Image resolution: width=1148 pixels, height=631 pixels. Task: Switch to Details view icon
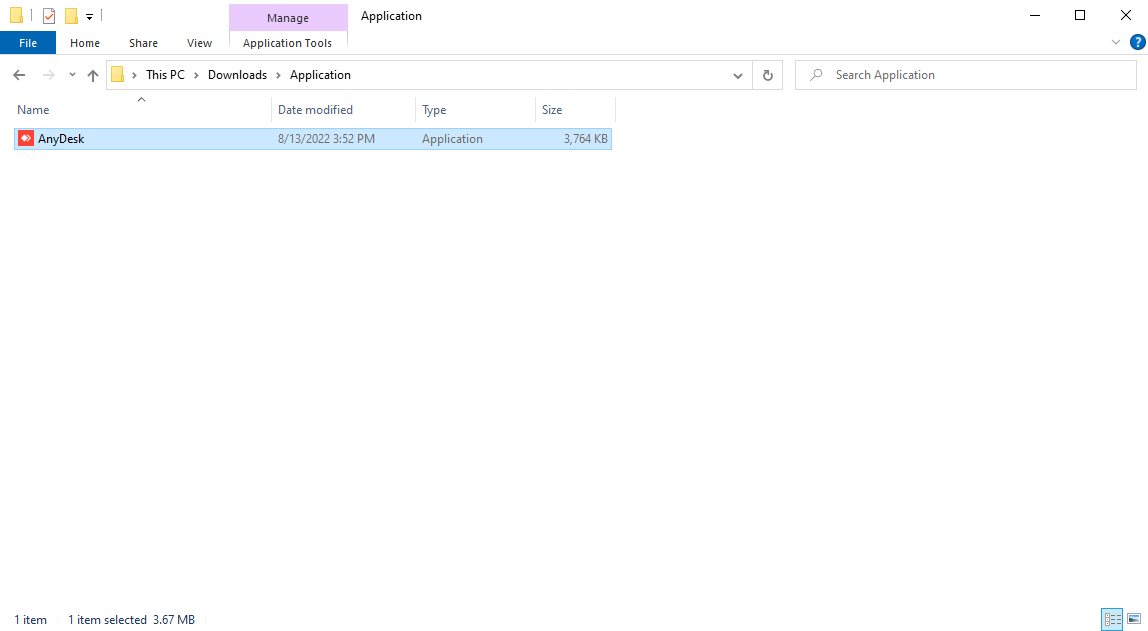(x=1112, y=619)
